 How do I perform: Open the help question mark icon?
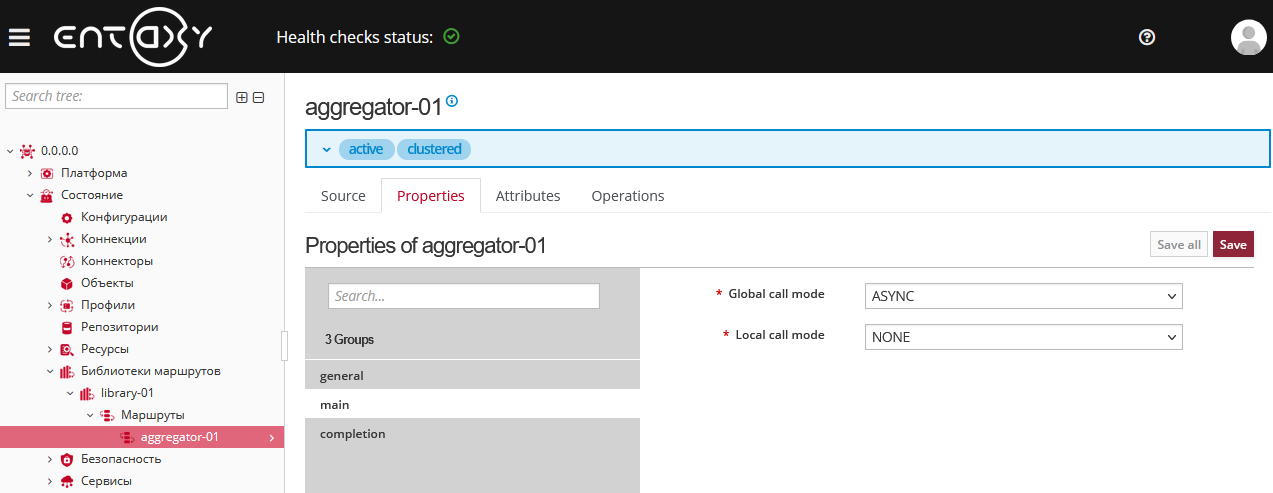click(x=1147, y=37)
